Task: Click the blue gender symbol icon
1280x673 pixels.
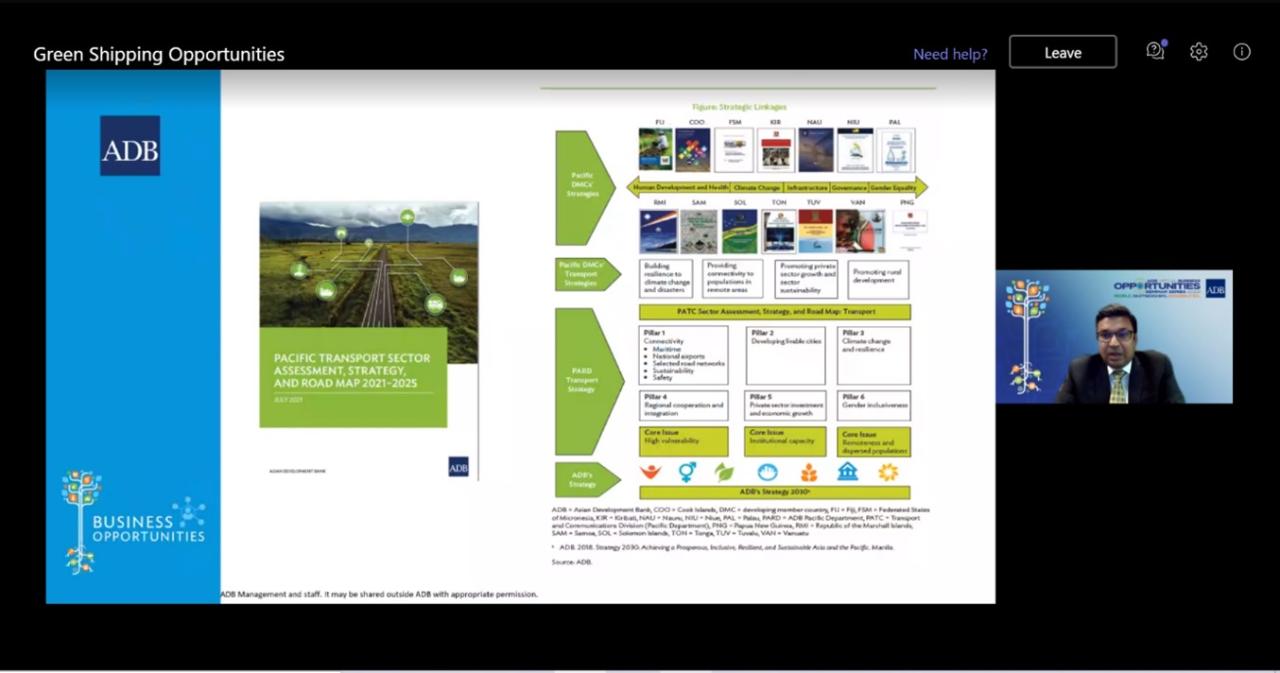Action: pos(687,472)
